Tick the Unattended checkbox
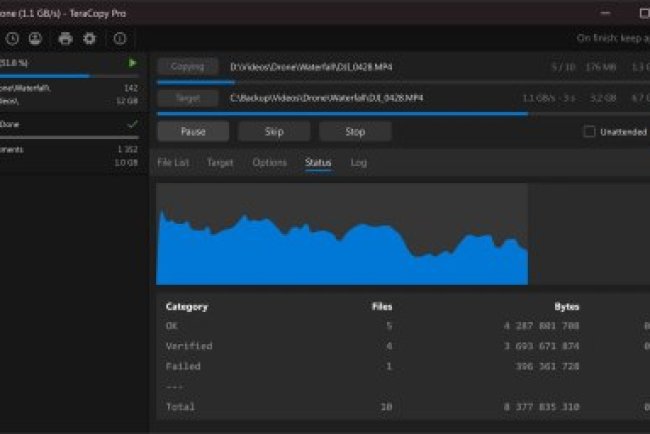650x434 pixels. click(589, 132)
